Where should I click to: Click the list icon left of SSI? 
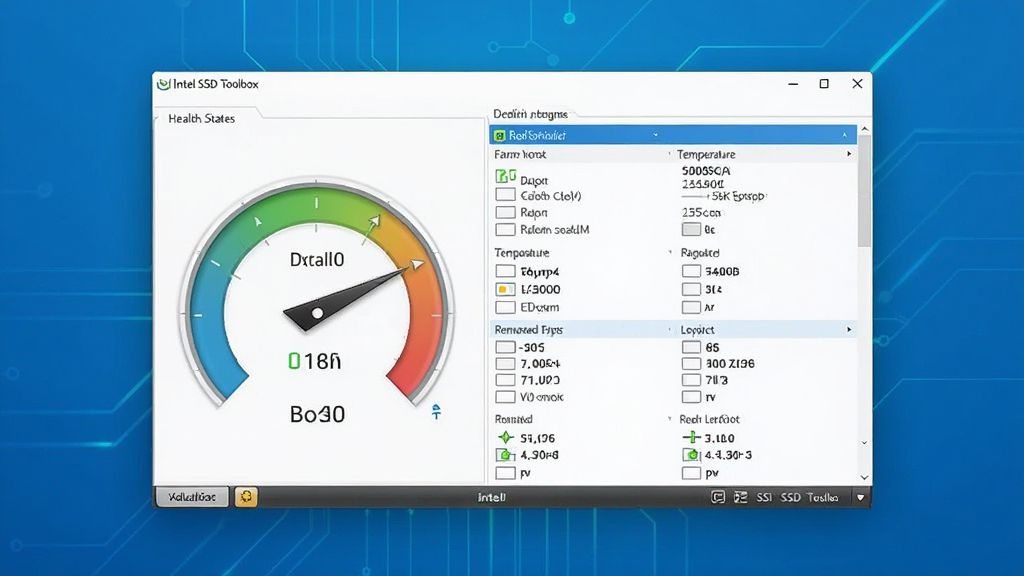point(741,498)
